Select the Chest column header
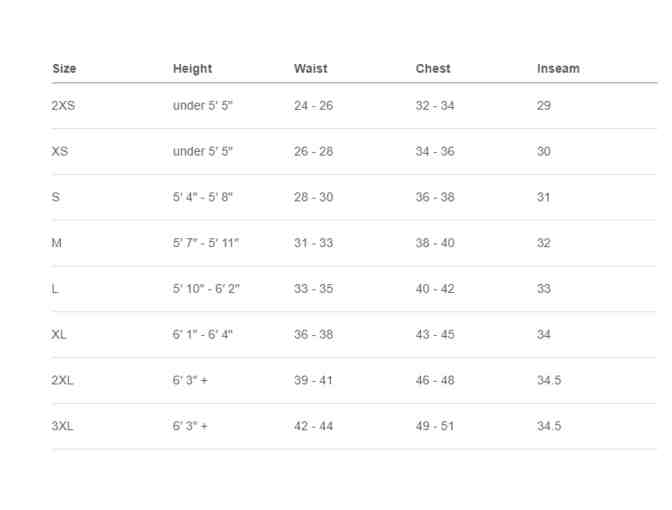 coord(433,69)
